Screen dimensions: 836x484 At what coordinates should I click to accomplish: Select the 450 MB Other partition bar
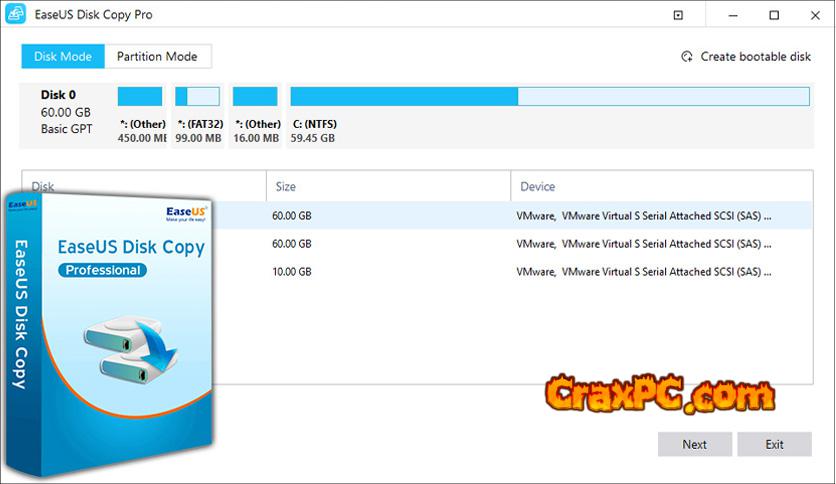click(140, 97)
